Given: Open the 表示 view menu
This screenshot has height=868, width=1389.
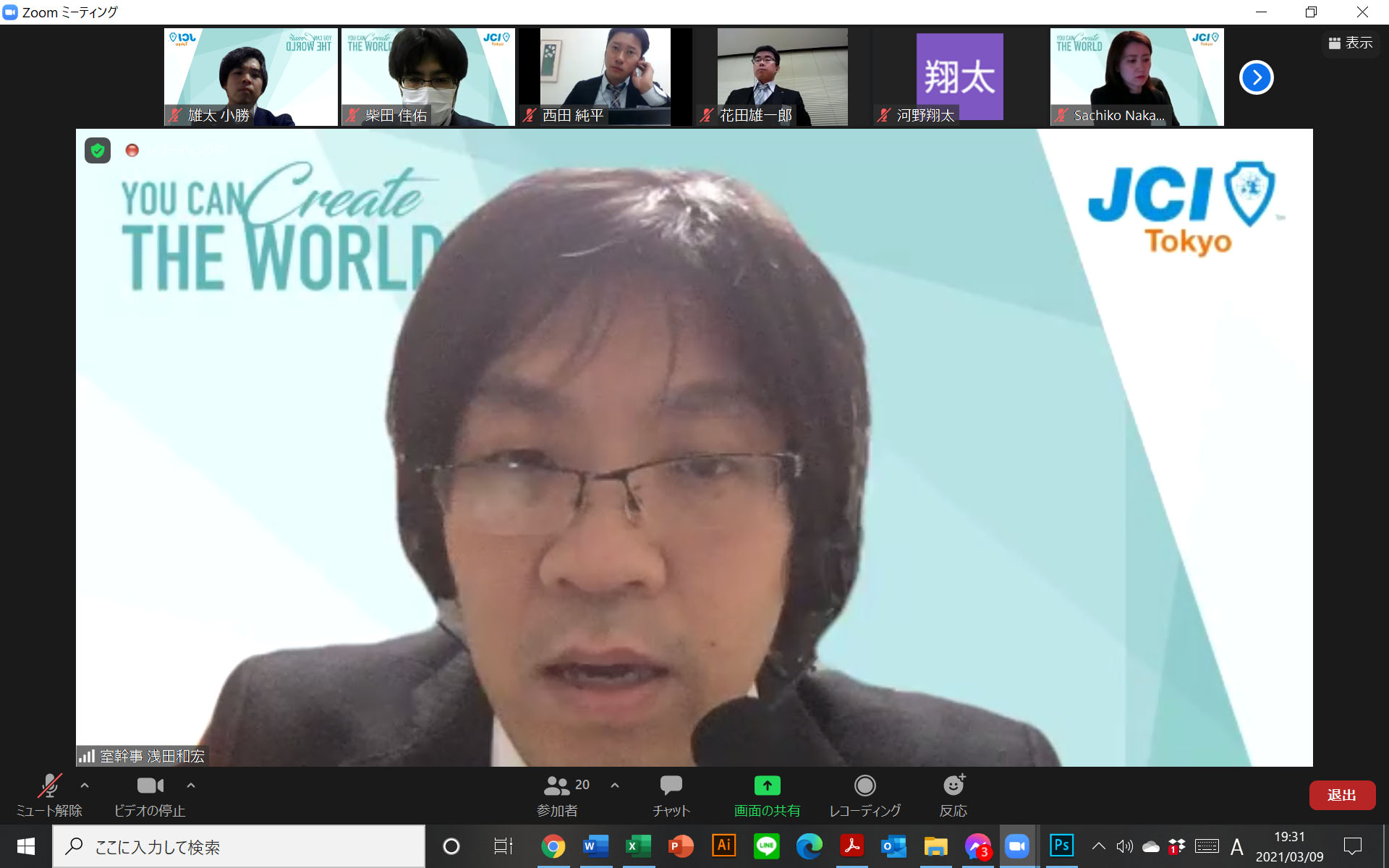Looking at the screenshot, I should 1350,43.
